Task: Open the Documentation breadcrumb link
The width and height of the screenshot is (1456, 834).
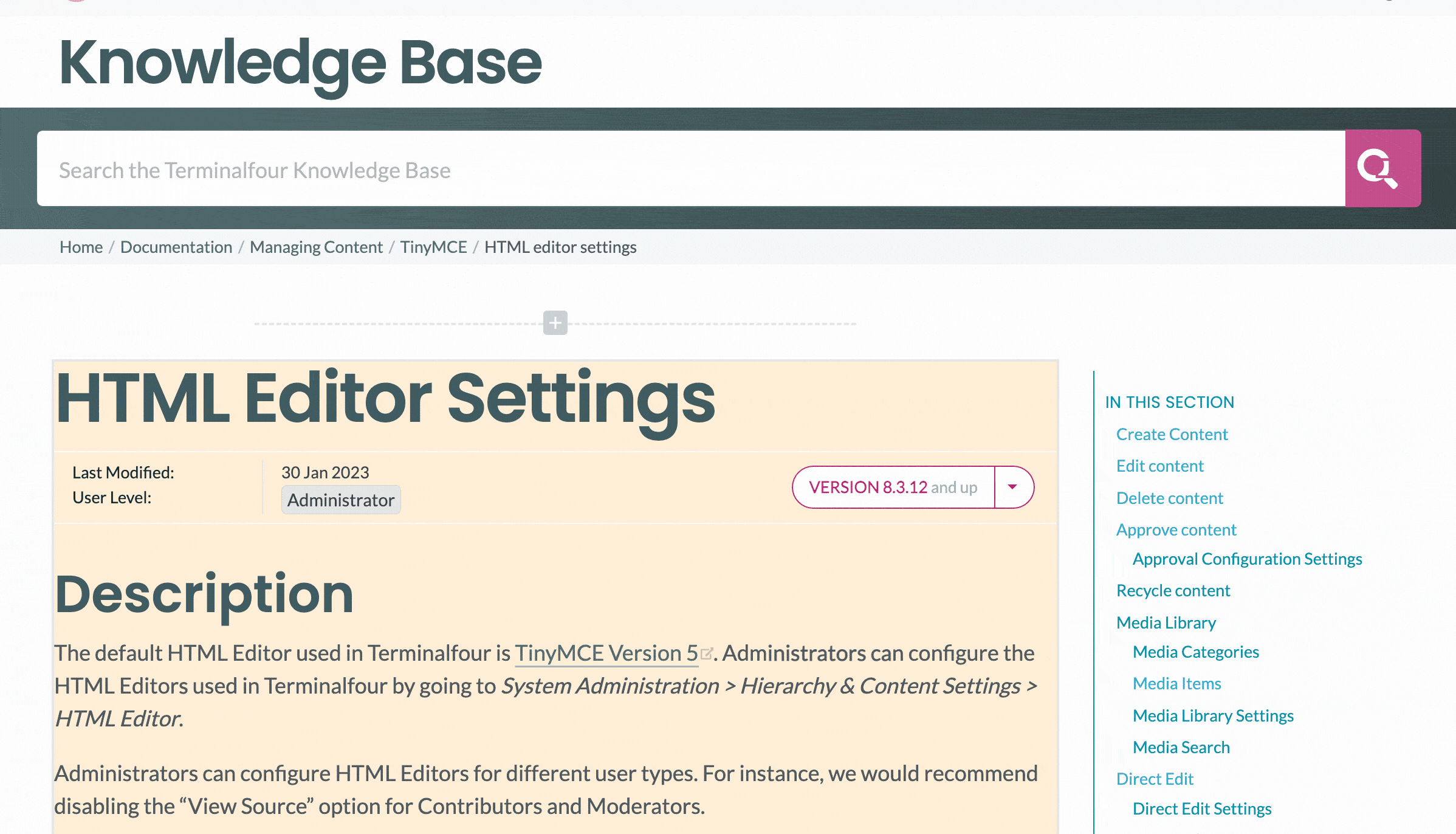Action: 176,247
